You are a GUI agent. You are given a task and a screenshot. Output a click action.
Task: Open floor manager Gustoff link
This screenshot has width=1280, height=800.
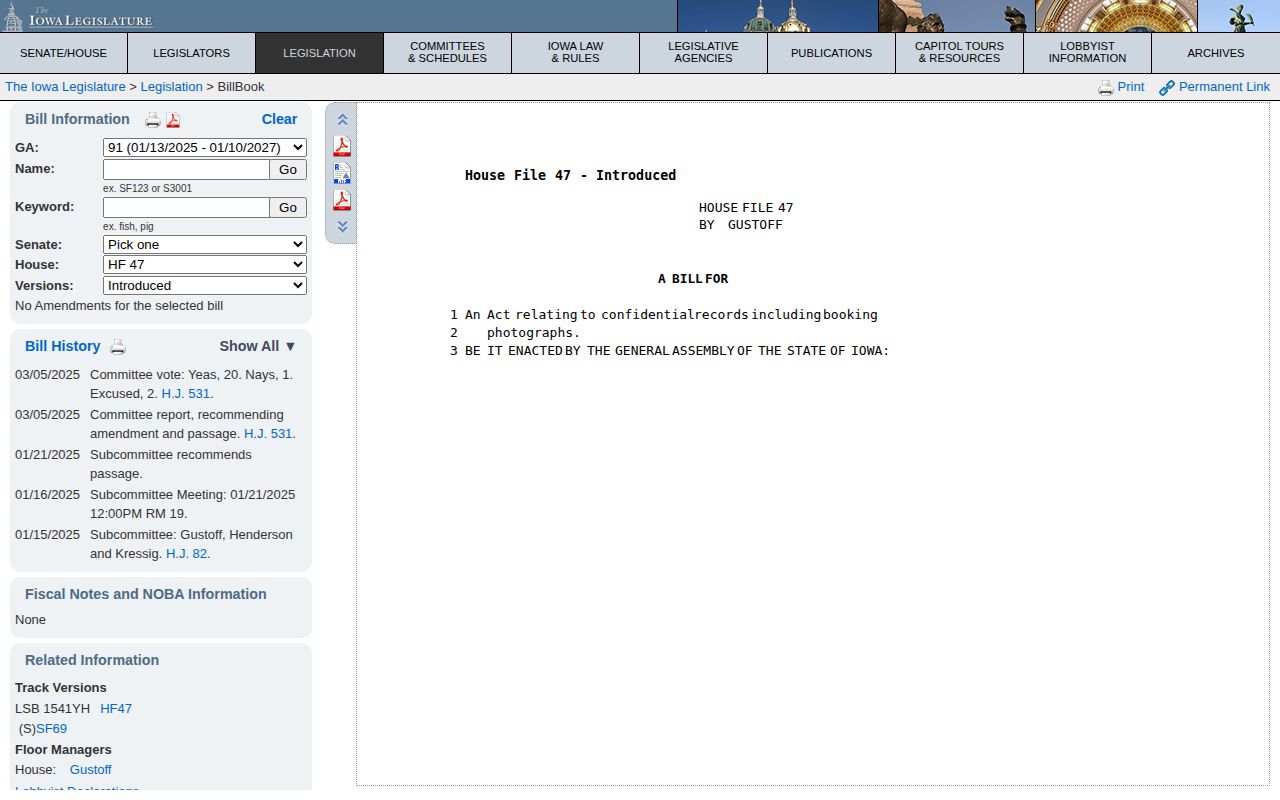click(x=91, y=770)
